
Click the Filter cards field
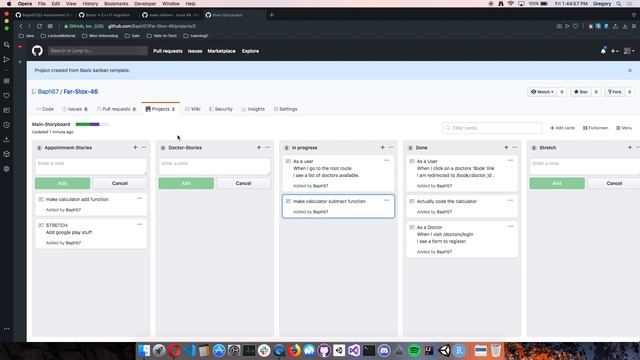492,128
